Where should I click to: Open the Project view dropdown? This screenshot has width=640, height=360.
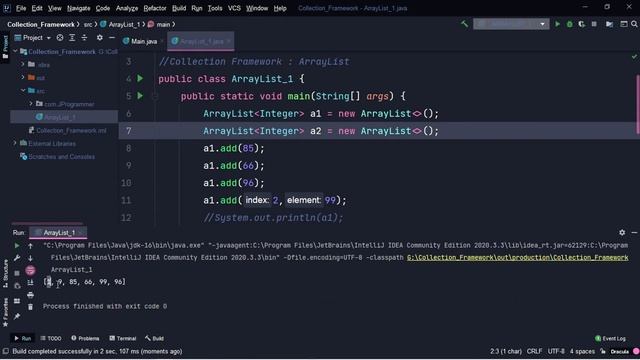33,38
